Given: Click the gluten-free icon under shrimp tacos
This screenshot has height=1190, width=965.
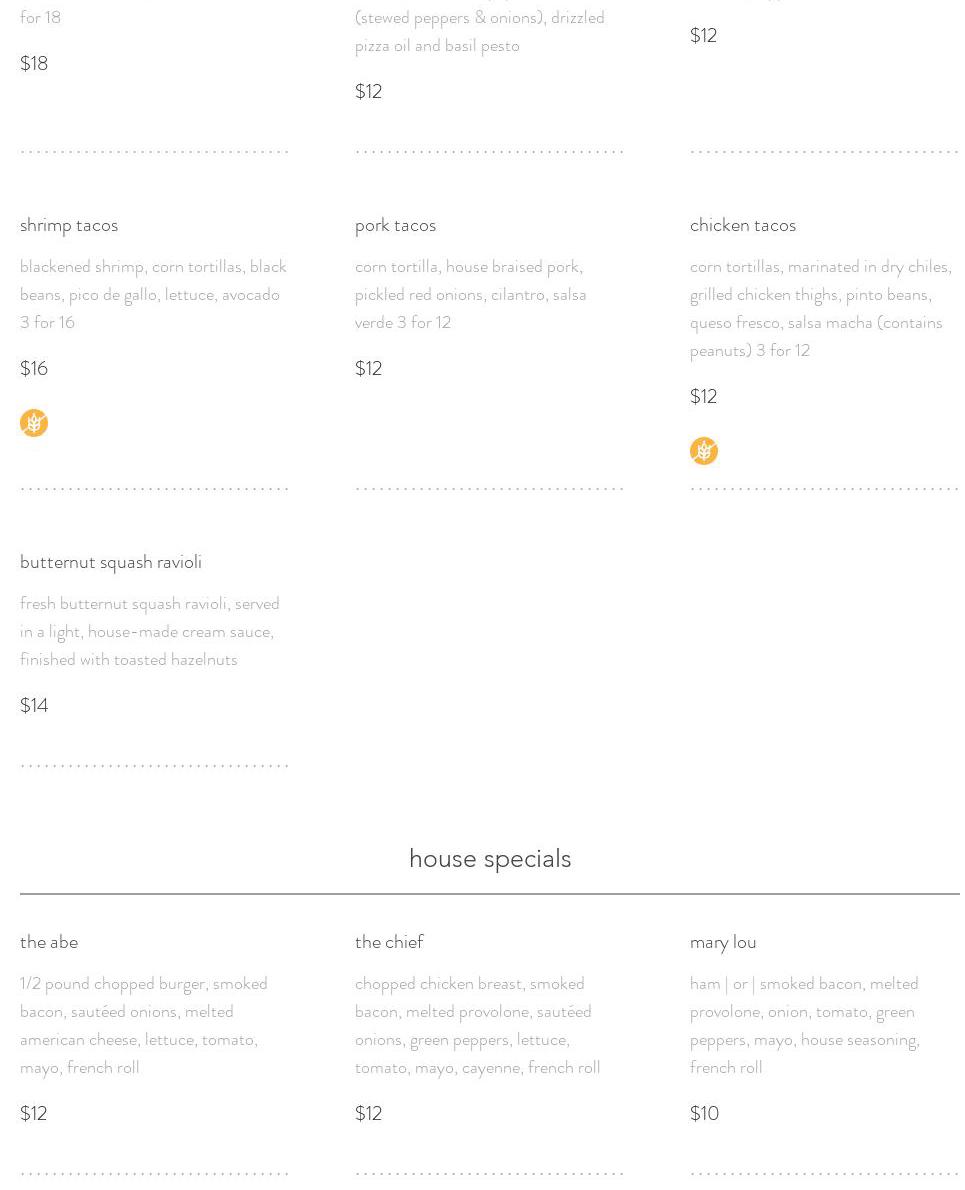Looking at the screenshot, I should click(34, 423).
